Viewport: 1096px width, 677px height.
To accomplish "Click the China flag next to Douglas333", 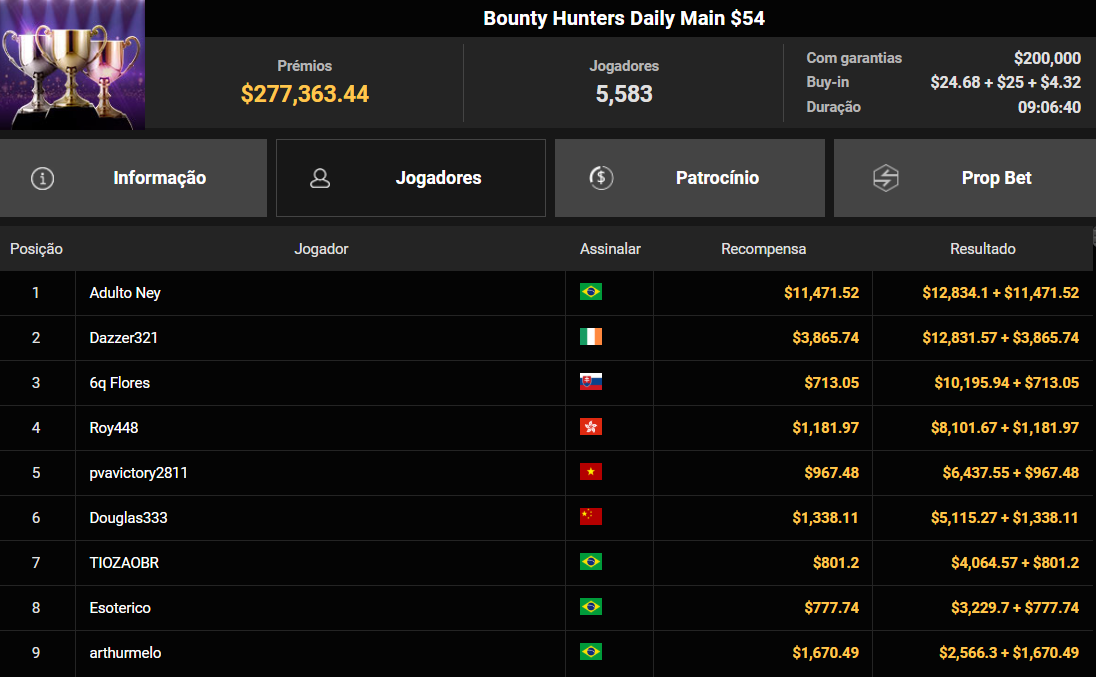I will coord(592,517).
